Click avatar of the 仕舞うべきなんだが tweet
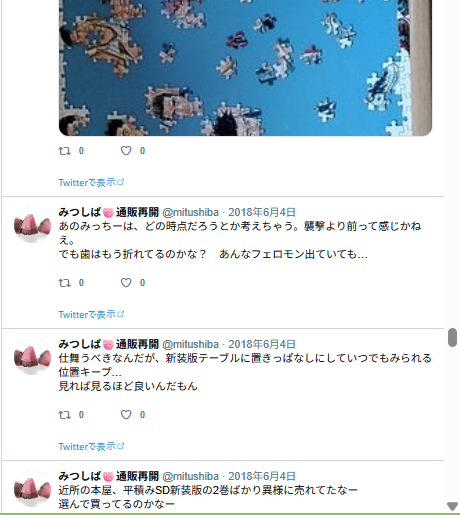 tap(32, 357)
